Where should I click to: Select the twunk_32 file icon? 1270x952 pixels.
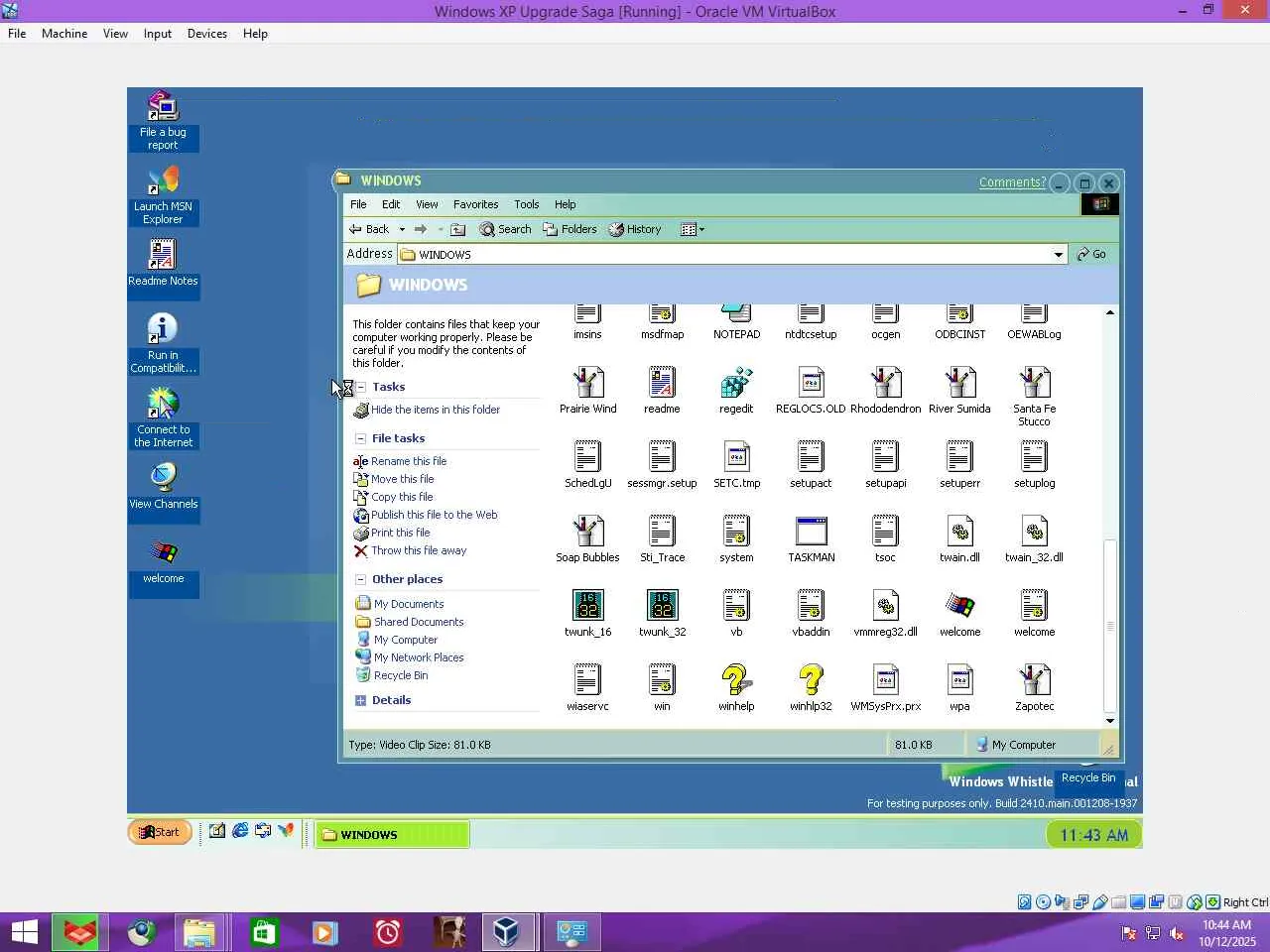tap(662, 606)
